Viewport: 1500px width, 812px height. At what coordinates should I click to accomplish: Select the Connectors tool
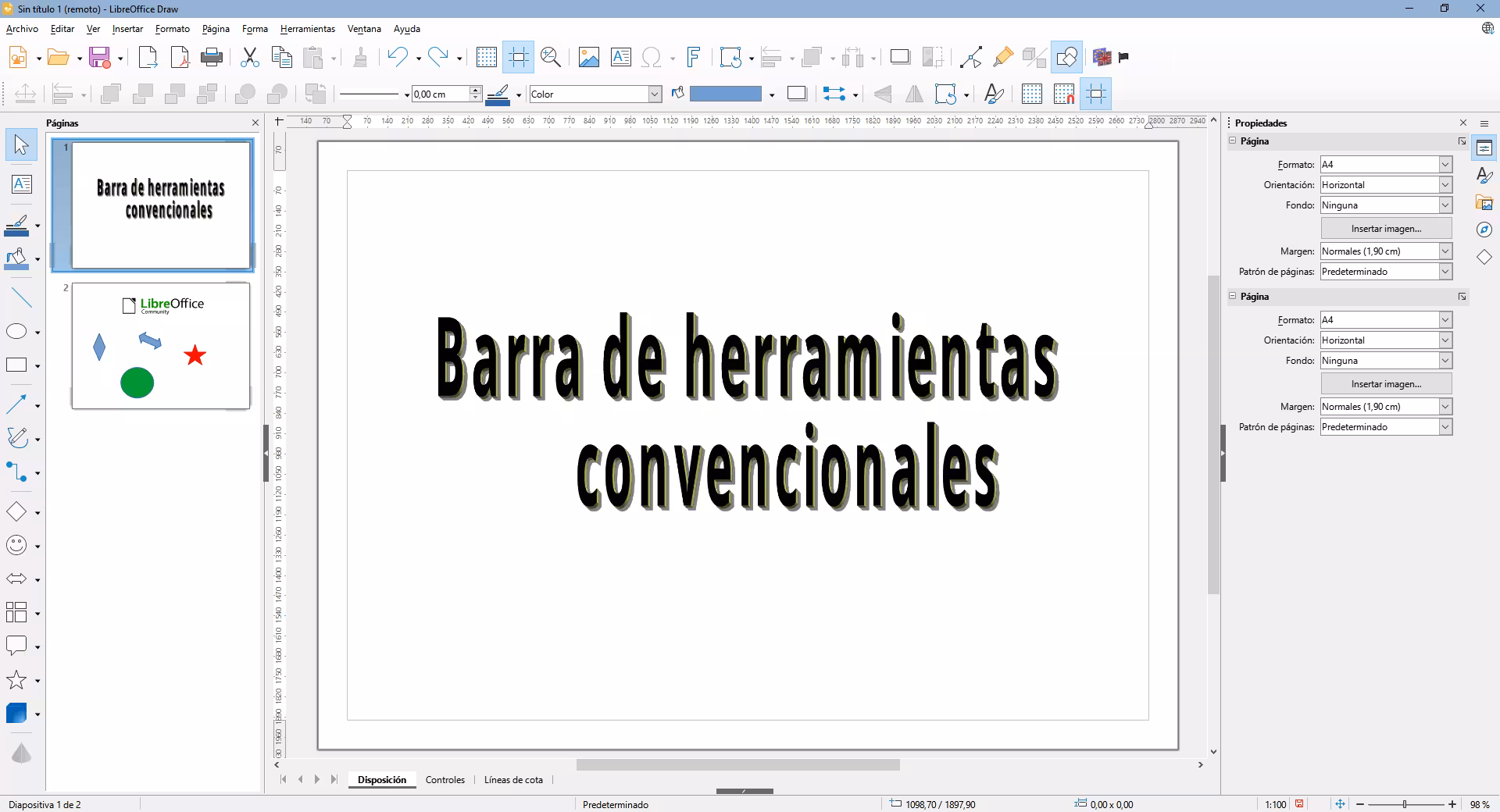17,472
